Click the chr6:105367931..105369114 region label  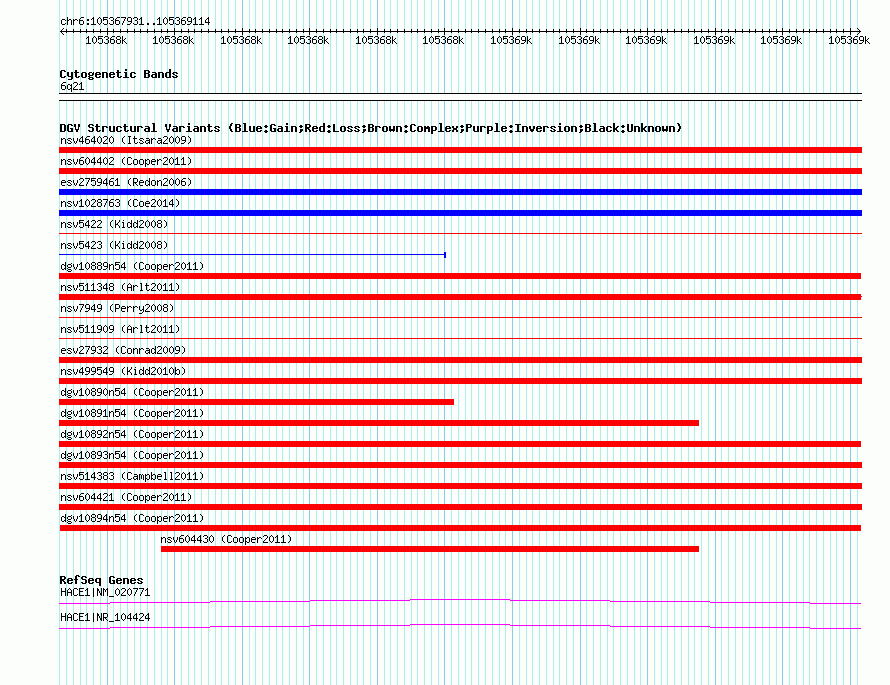tap(135, 21)
